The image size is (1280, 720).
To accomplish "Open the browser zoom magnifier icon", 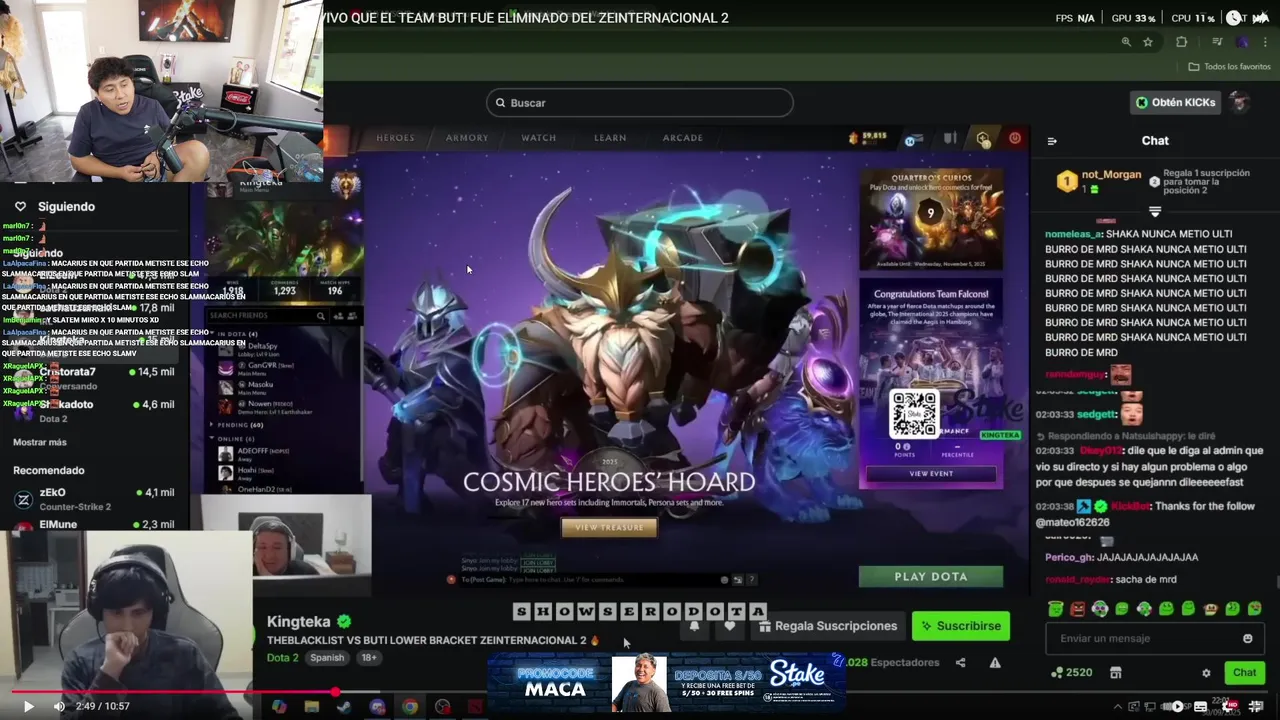I will coord(1126,42).
